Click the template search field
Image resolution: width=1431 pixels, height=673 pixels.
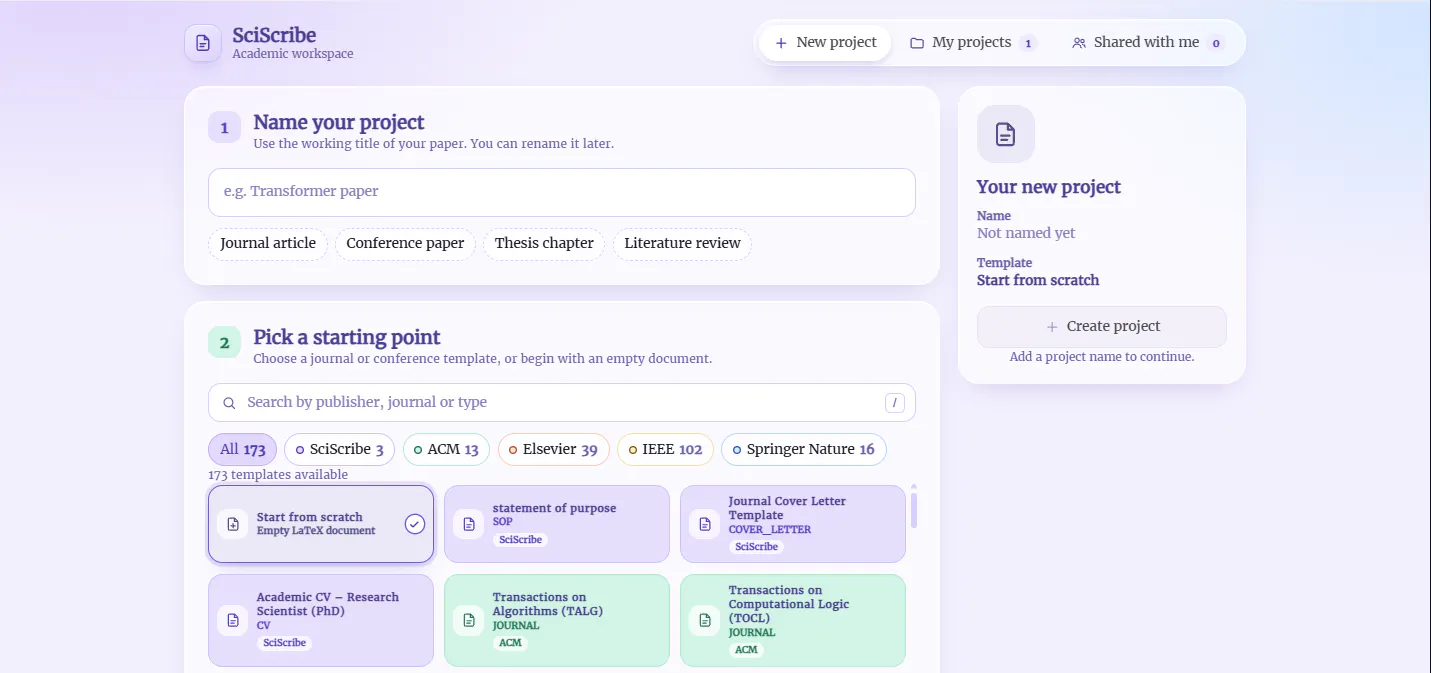(x=562, y=403)
